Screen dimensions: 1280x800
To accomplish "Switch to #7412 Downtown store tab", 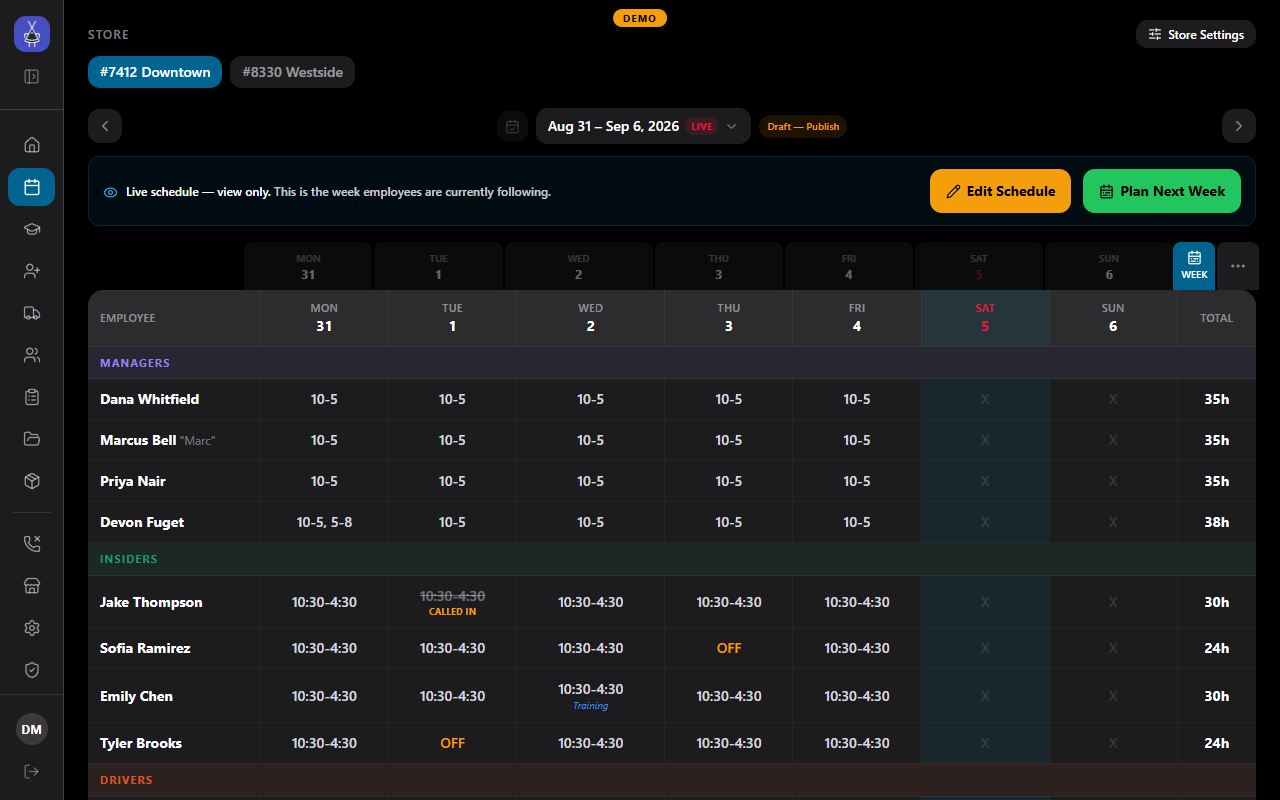I will click(155, 72).
